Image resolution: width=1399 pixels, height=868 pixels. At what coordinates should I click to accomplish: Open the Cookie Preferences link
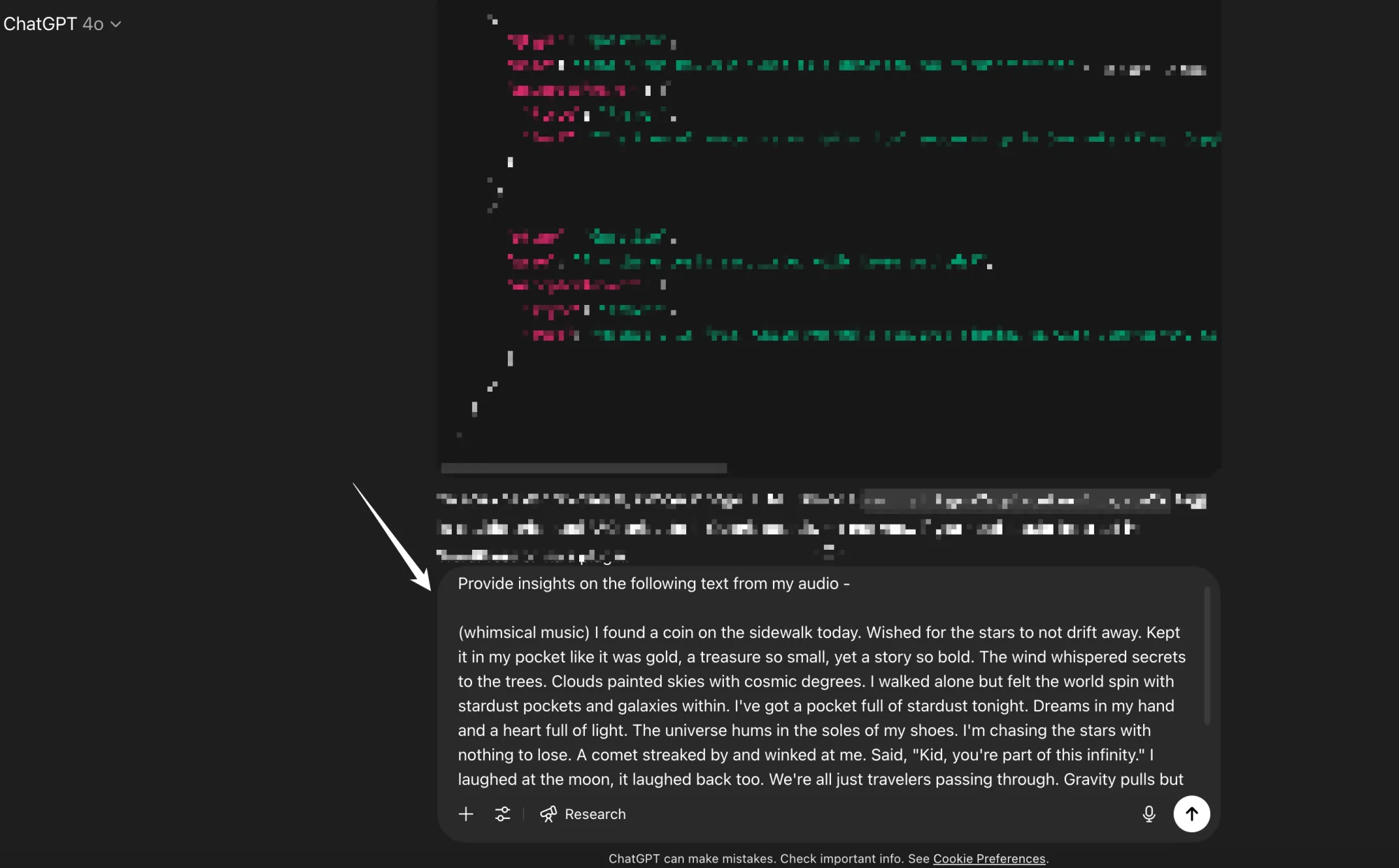[x=988, y=858]
